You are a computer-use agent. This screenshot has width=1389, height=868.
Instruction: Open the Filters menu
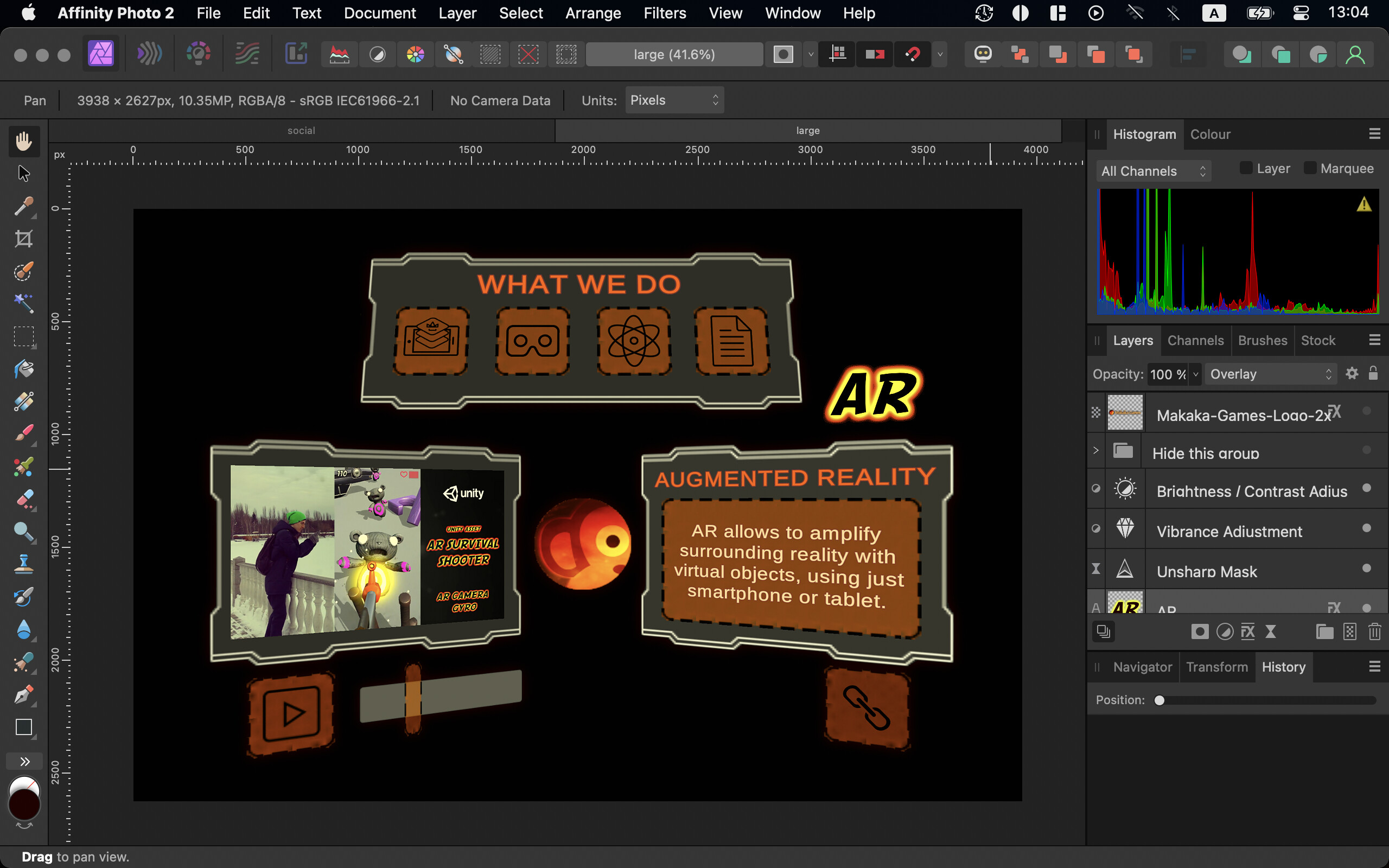(664, 12)
